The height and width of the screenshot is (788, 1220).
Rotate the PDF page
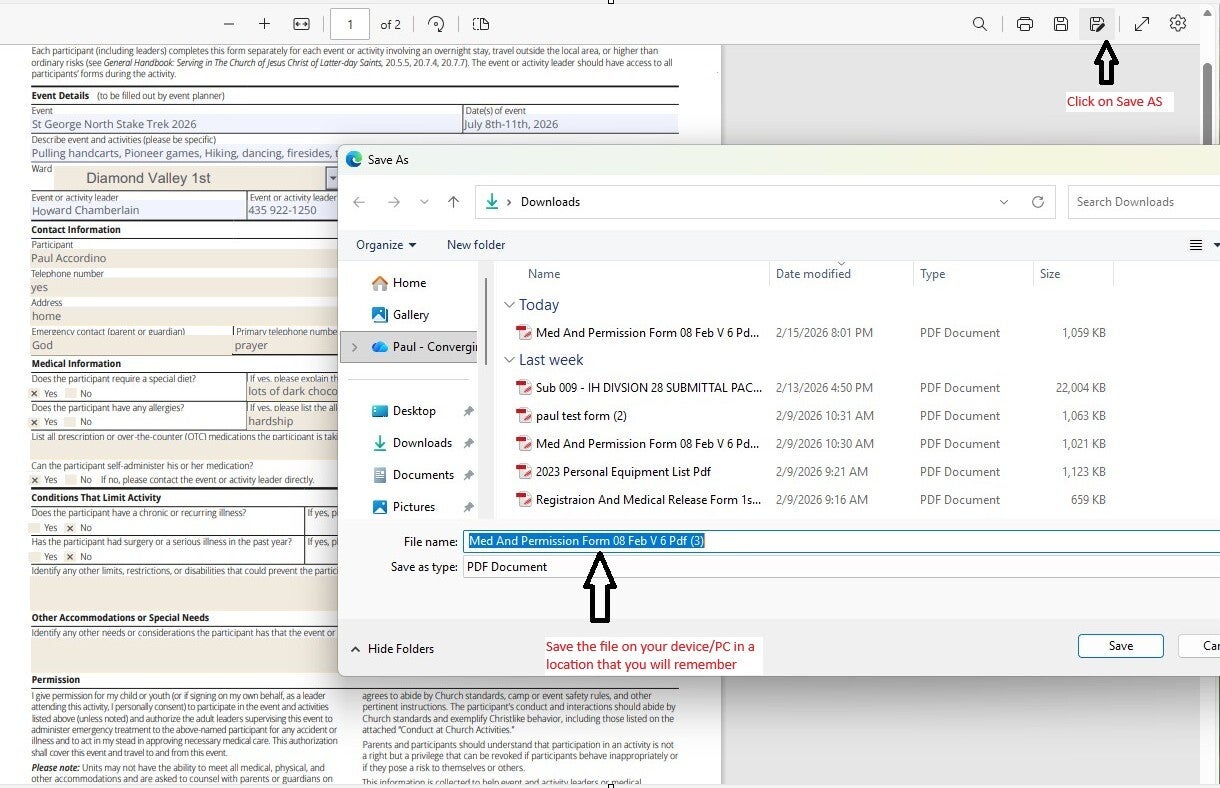coord(436,24)
